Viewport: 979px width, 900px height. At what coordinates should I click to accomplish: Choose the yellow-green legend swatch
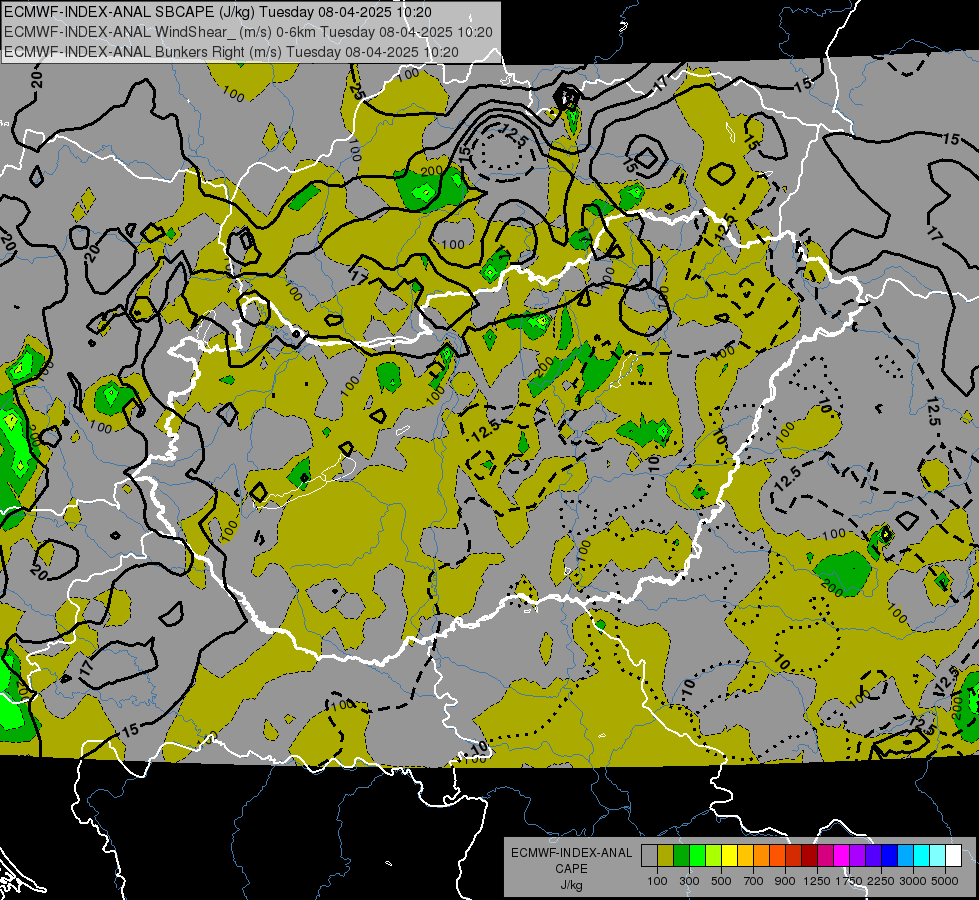coord(714,855)
